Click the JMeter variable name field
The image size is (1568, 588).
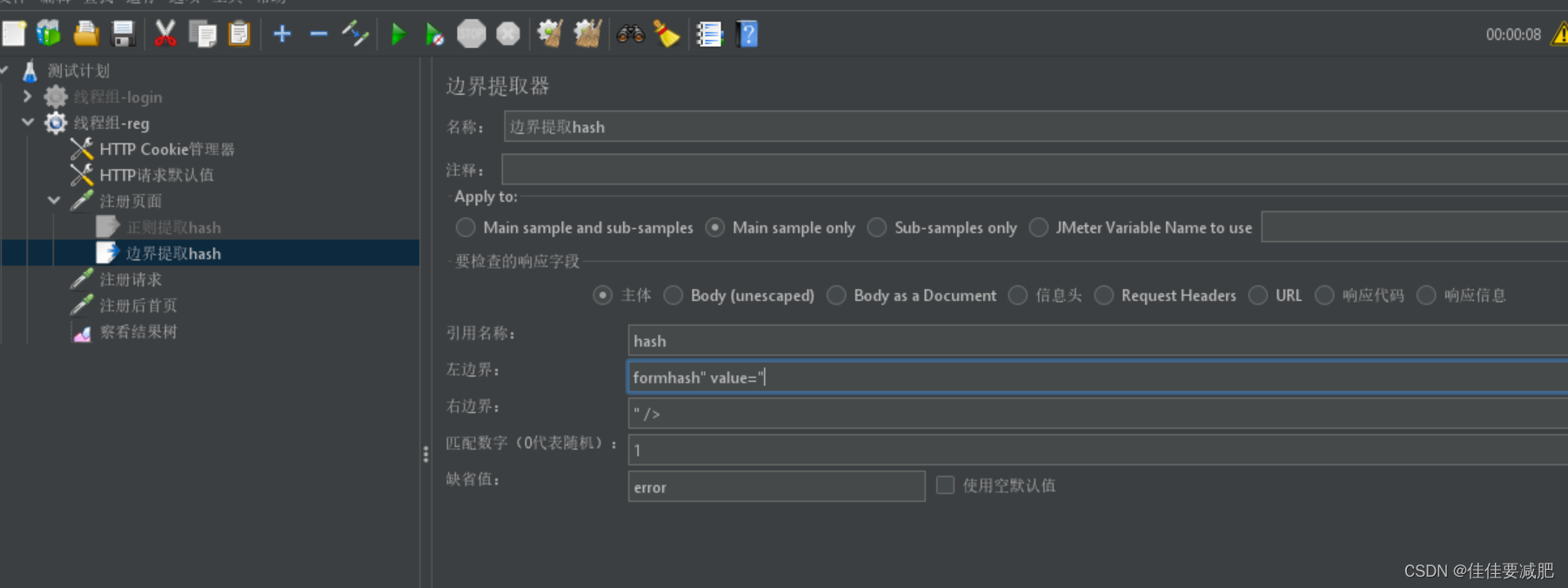[x=1415, y=227]
